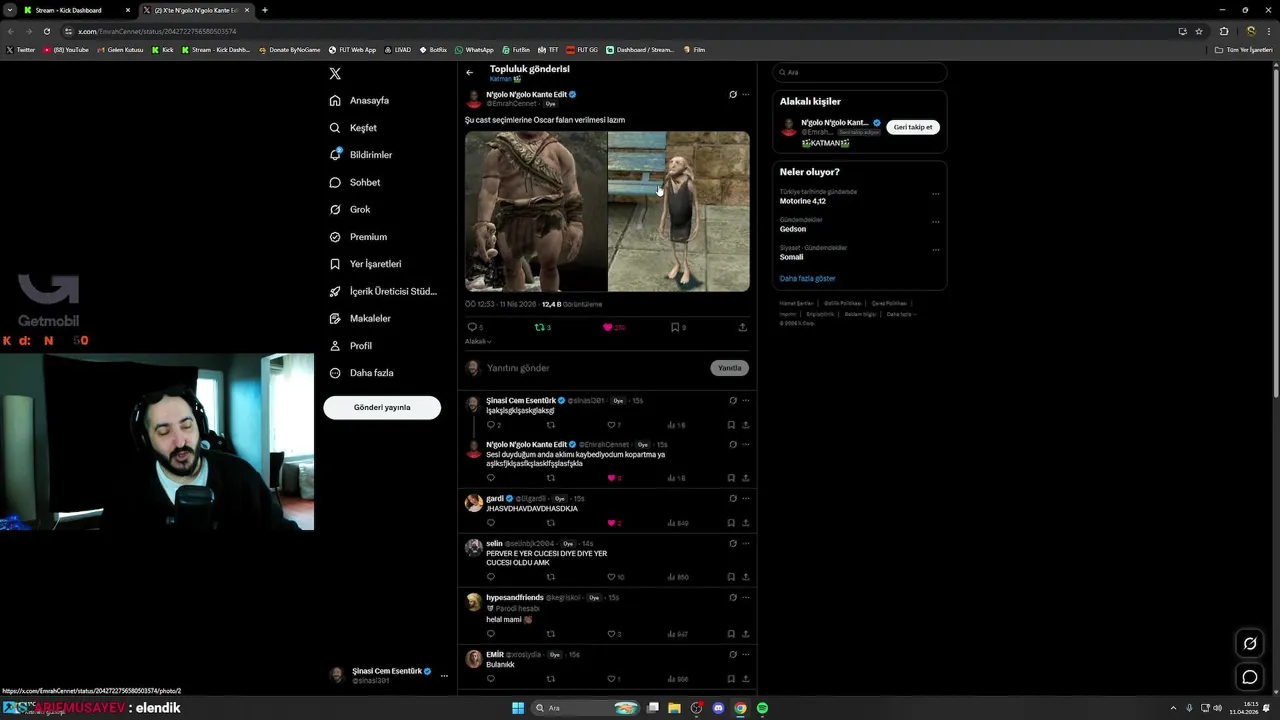Open options for Gedson trend

click(935, 222)
